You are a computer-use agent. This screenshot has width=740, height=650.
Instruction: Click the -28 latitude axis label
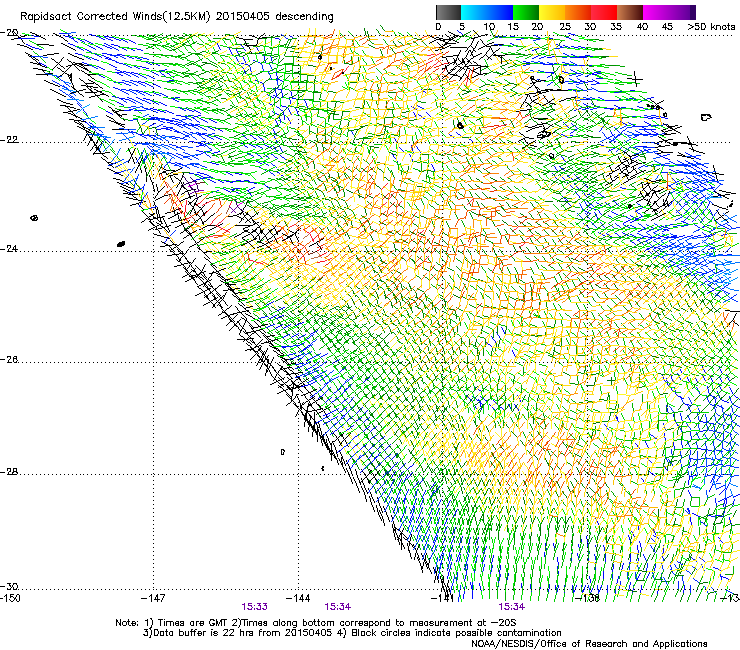coord(9,472)
